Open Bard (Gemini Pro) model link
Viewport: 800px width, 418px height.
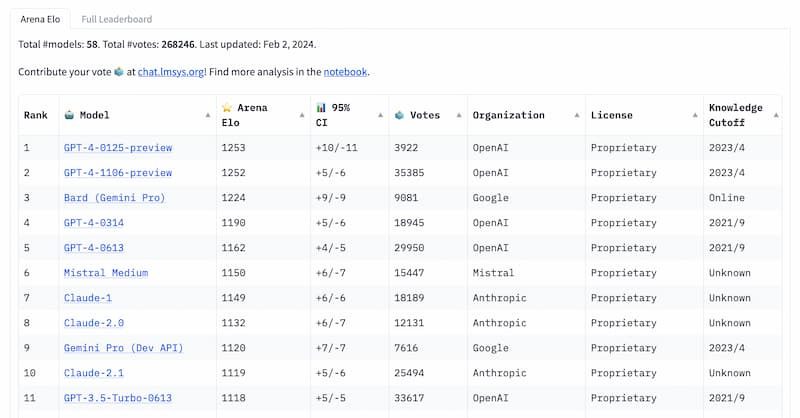115,198
